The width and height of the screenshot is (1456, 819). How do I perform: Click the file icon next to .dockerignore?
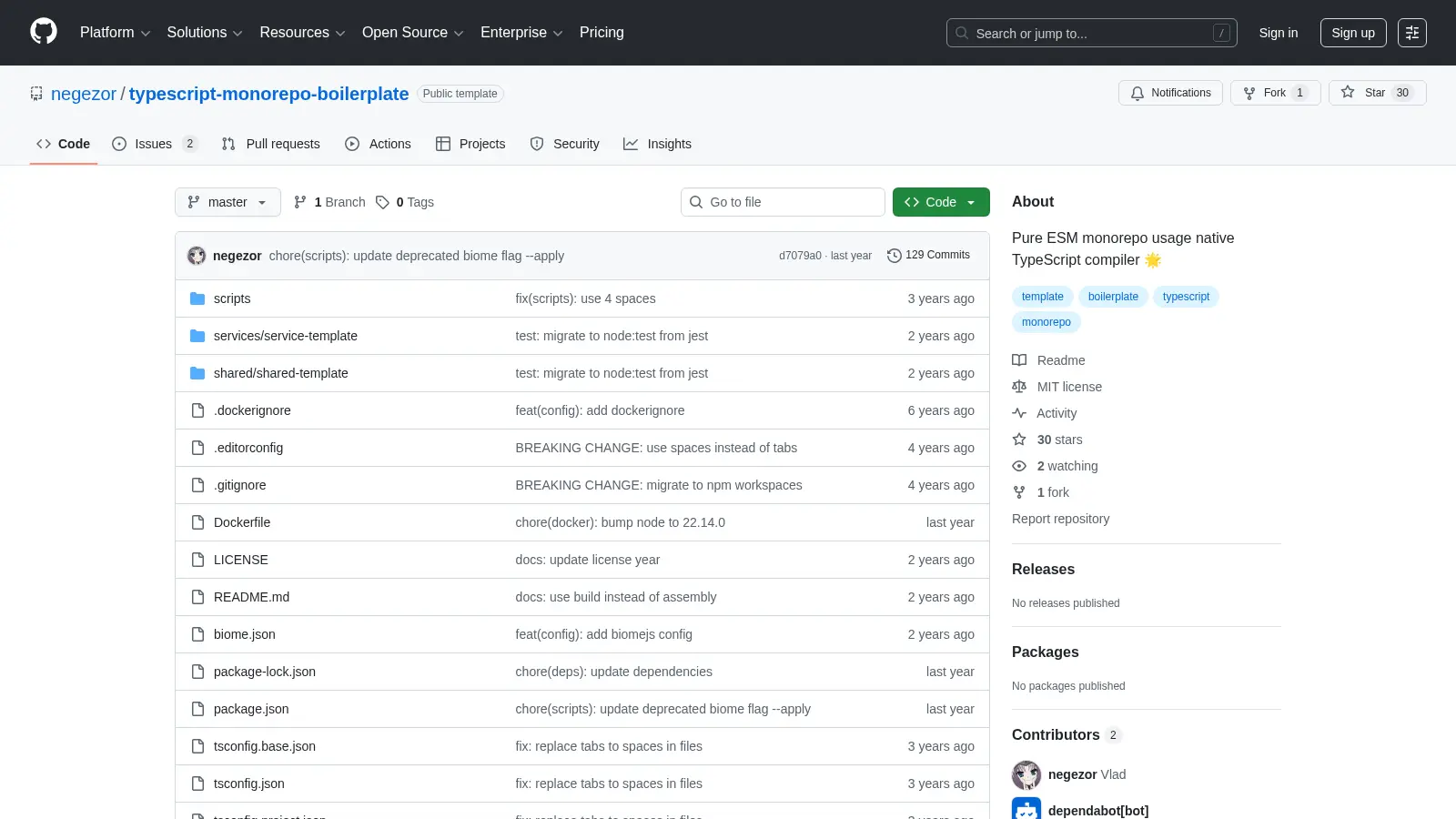197,410
